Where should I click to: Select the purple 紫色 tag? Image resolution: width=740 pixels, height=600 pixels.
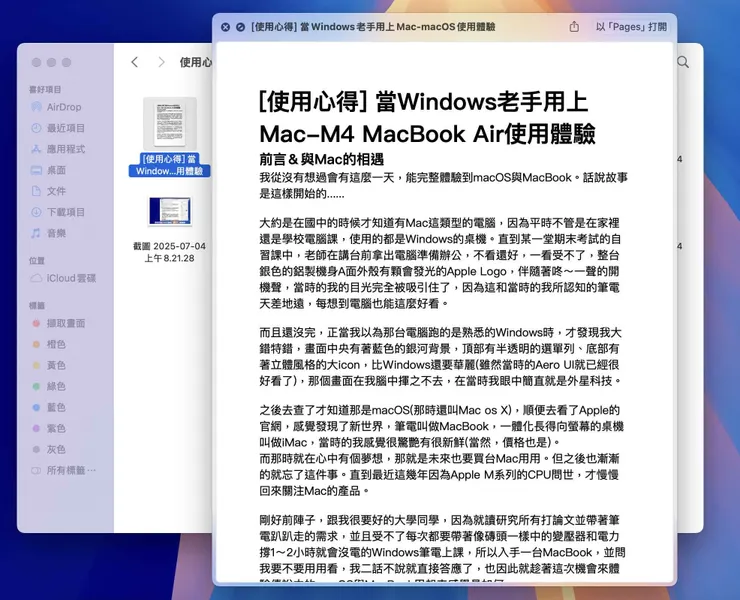pyautogui.click(x=56, y=428)
